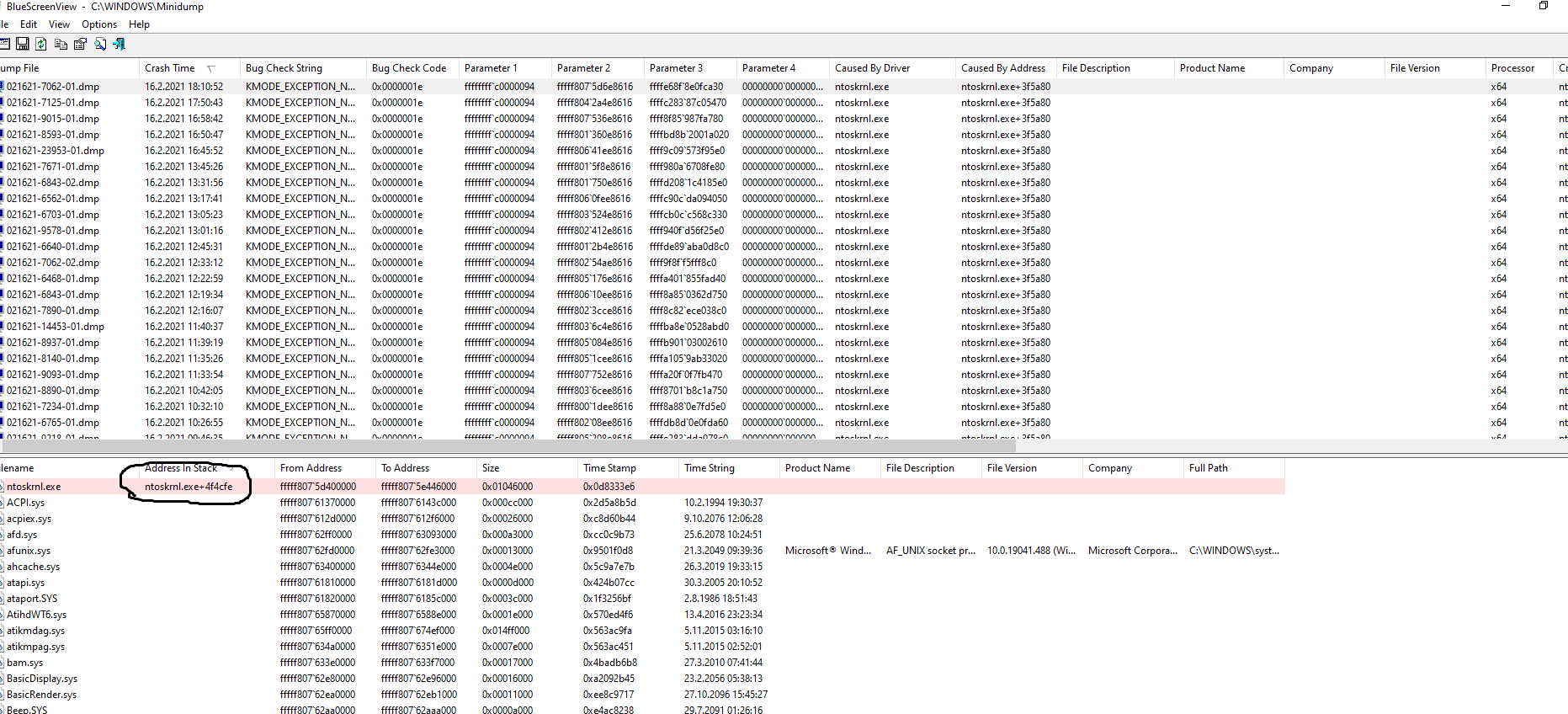Sort list by Bug Check Code header

[x=409, y=68]
